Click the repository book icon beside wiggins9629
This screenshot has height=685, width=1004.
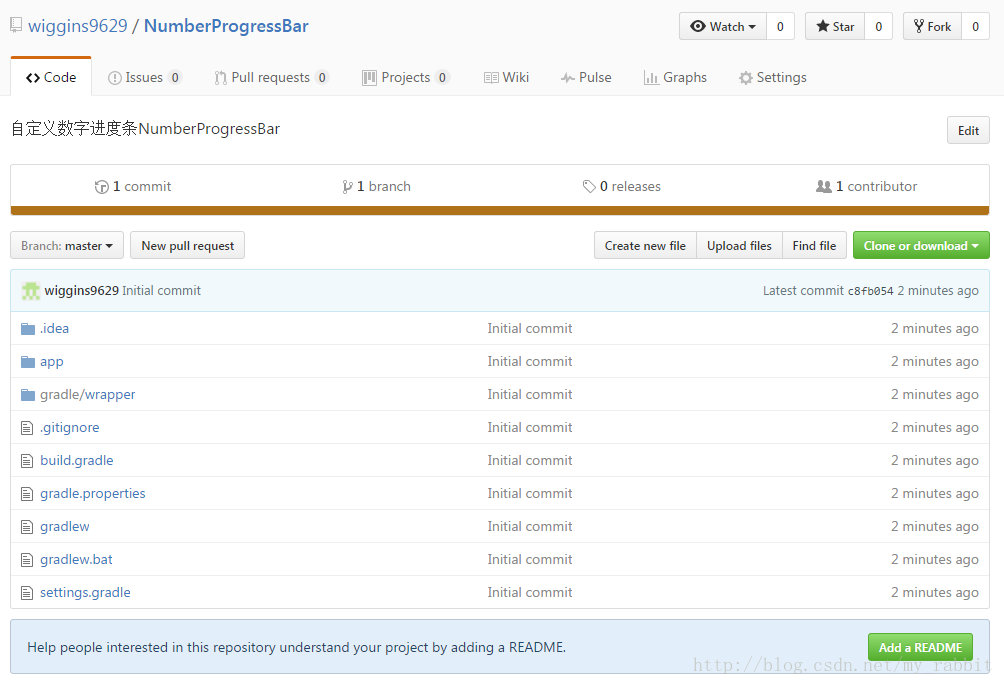click(x=16, y=26)
